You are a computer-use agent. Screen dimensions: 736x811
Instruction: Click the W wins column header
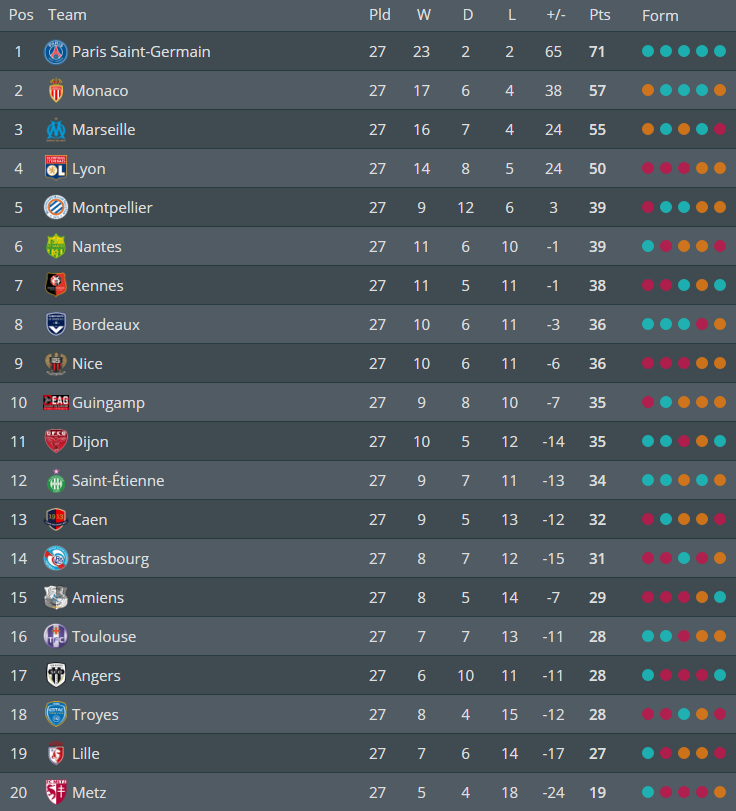coord(423,15)
